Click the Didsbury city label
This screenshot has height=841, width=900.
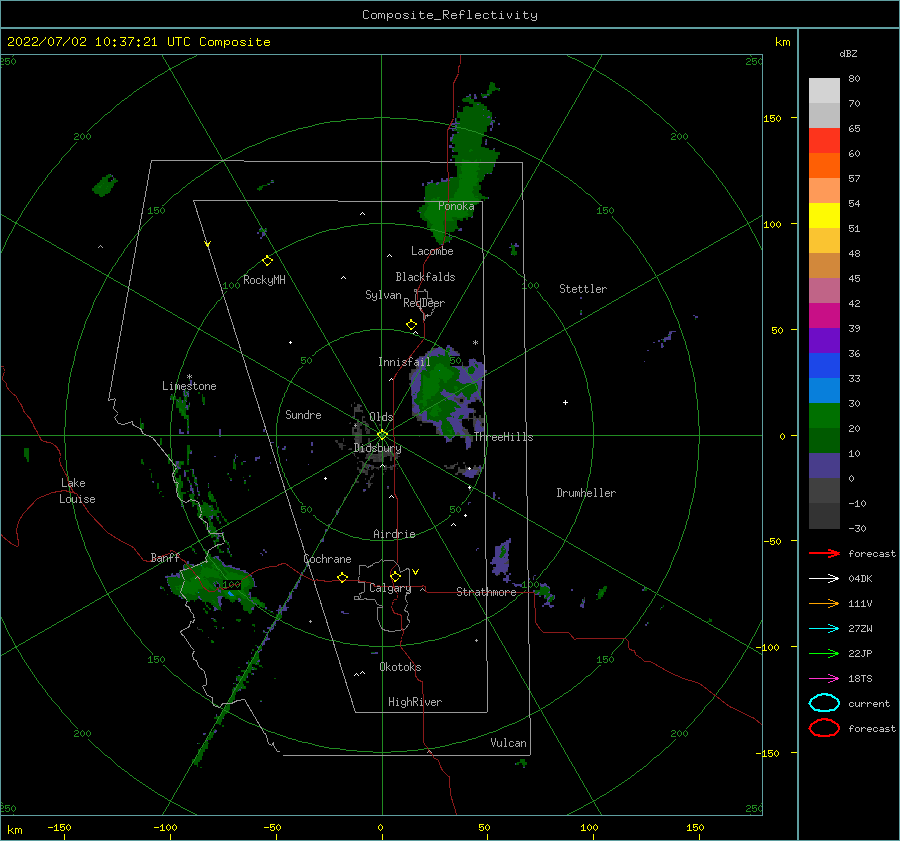pyautogui.click(x=377, y=448)
